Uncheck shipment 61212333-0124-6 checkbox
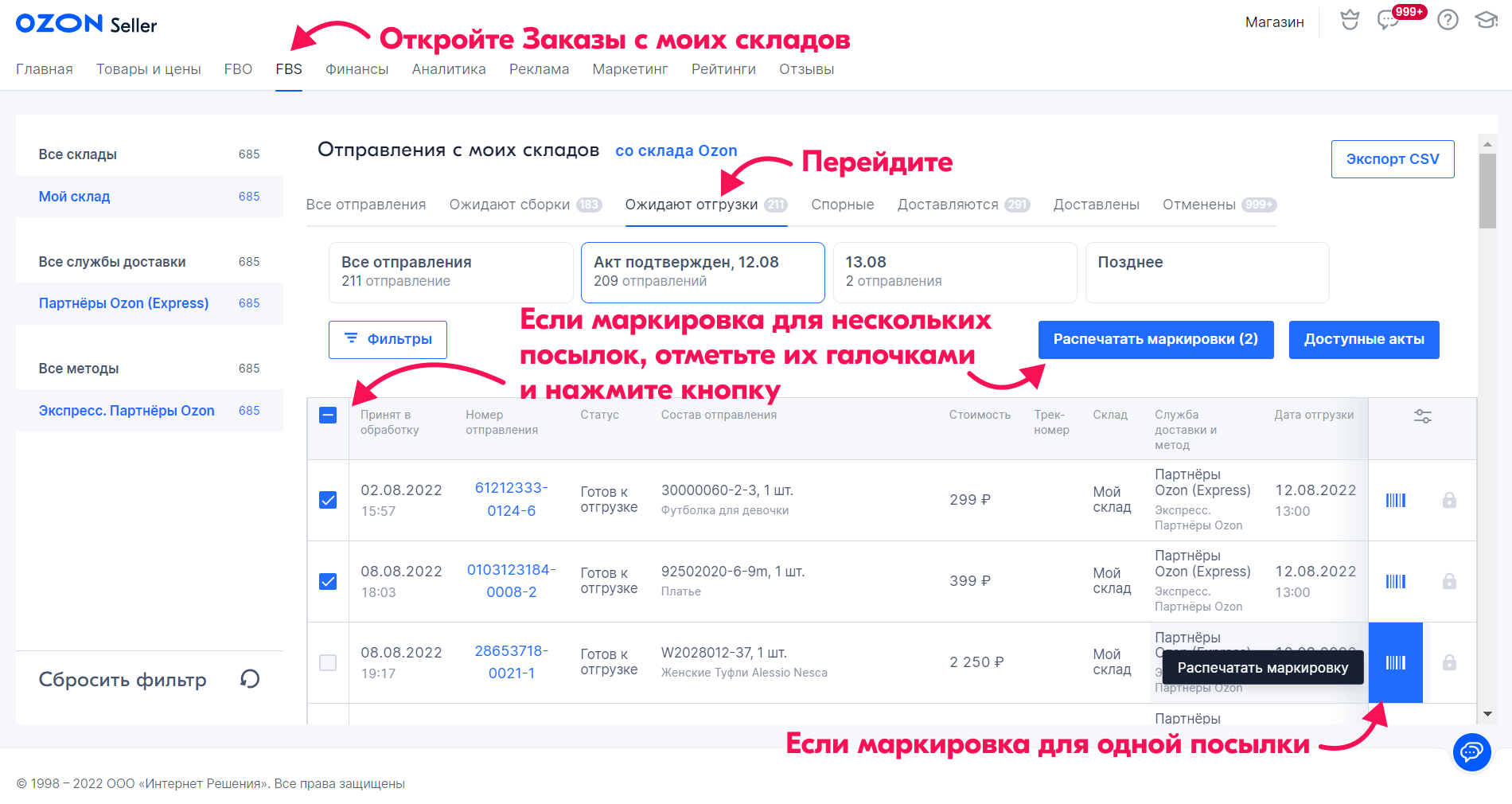Viewport: 1512px width, 804px height. click(x=328, y=500)
